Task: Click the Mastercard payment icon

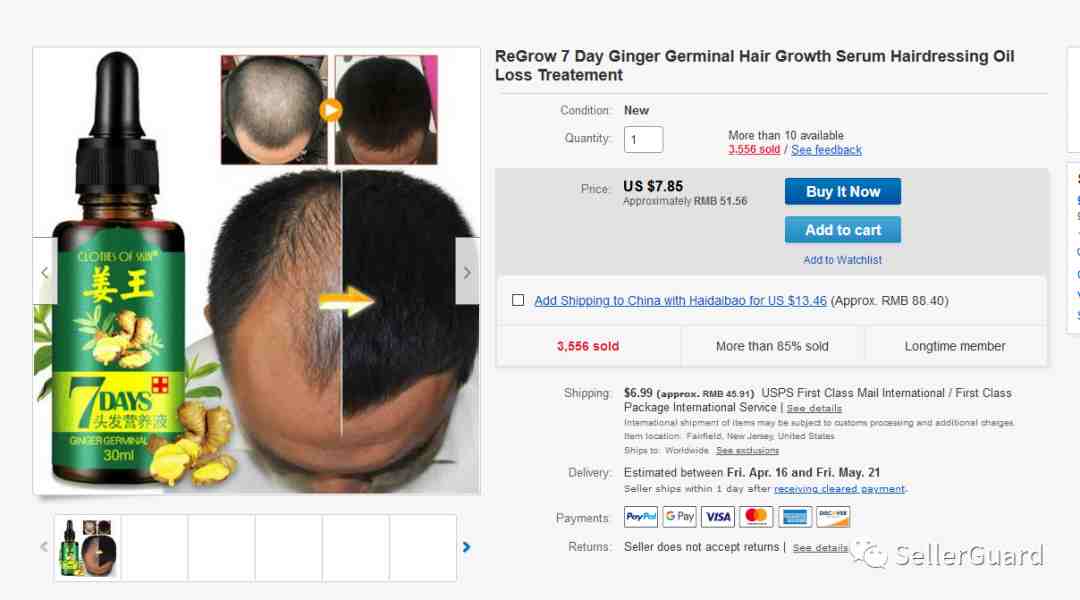Action: (756, 517)
